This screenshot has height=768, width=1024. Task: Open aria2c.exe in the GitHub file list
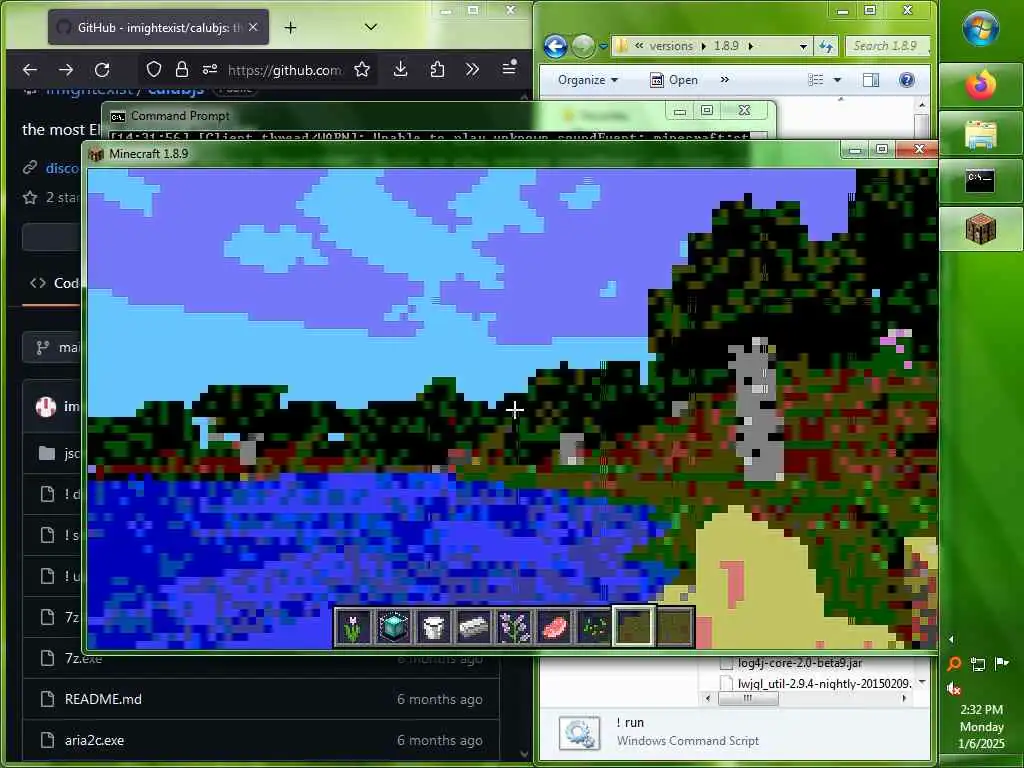tap(94, 740)
